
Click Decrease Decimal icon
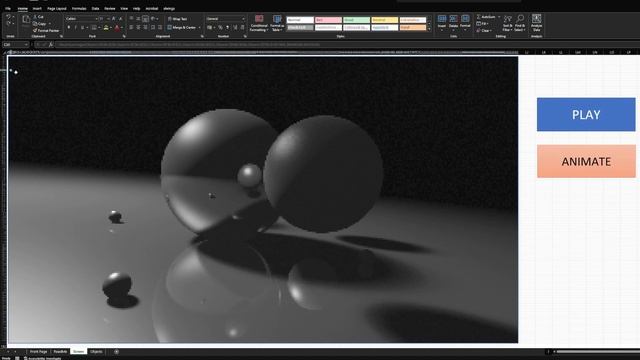[x=242, y=27]
